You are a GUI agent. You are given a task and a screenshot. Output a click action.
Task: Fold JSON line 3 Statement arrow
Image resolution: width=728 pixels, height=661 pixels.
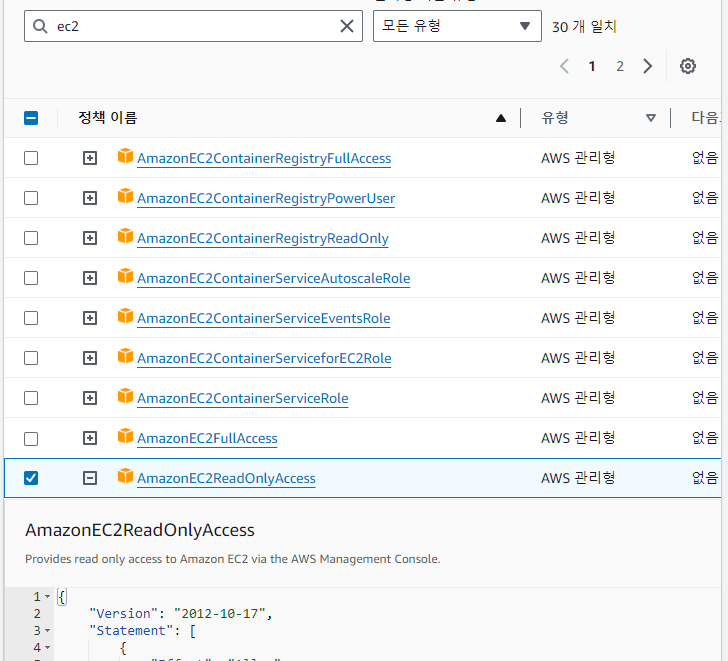47,631
